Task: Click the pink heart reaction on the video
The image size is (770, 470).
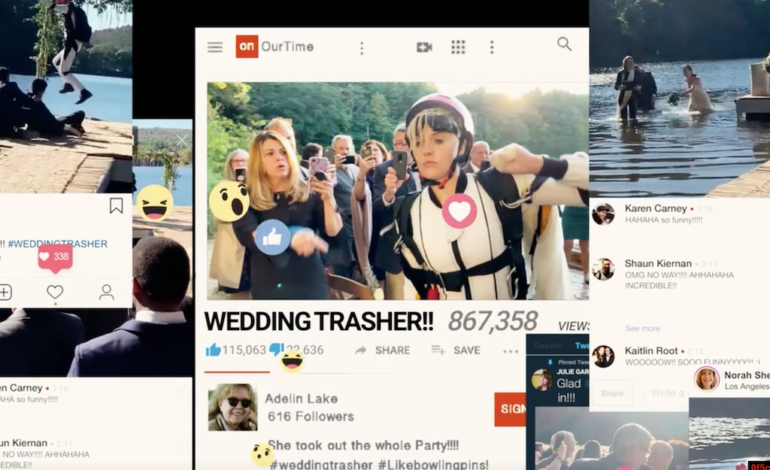Action: click(x=459, y=211)
